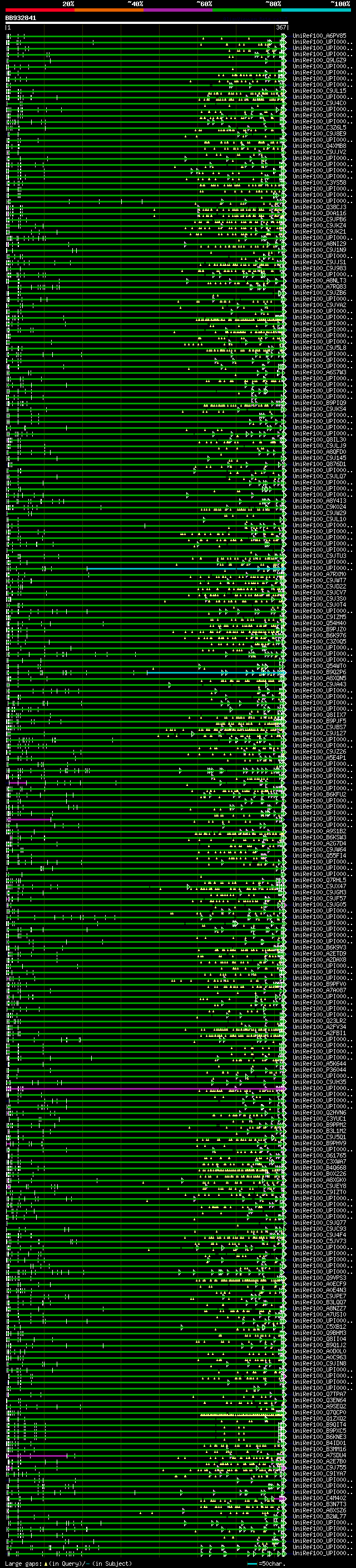The width and height of the screenshot is (356, 1568).
Task: Click hit label UniRef100_A7RQ83
Action: pyautogui.click(x=319, y=286)
